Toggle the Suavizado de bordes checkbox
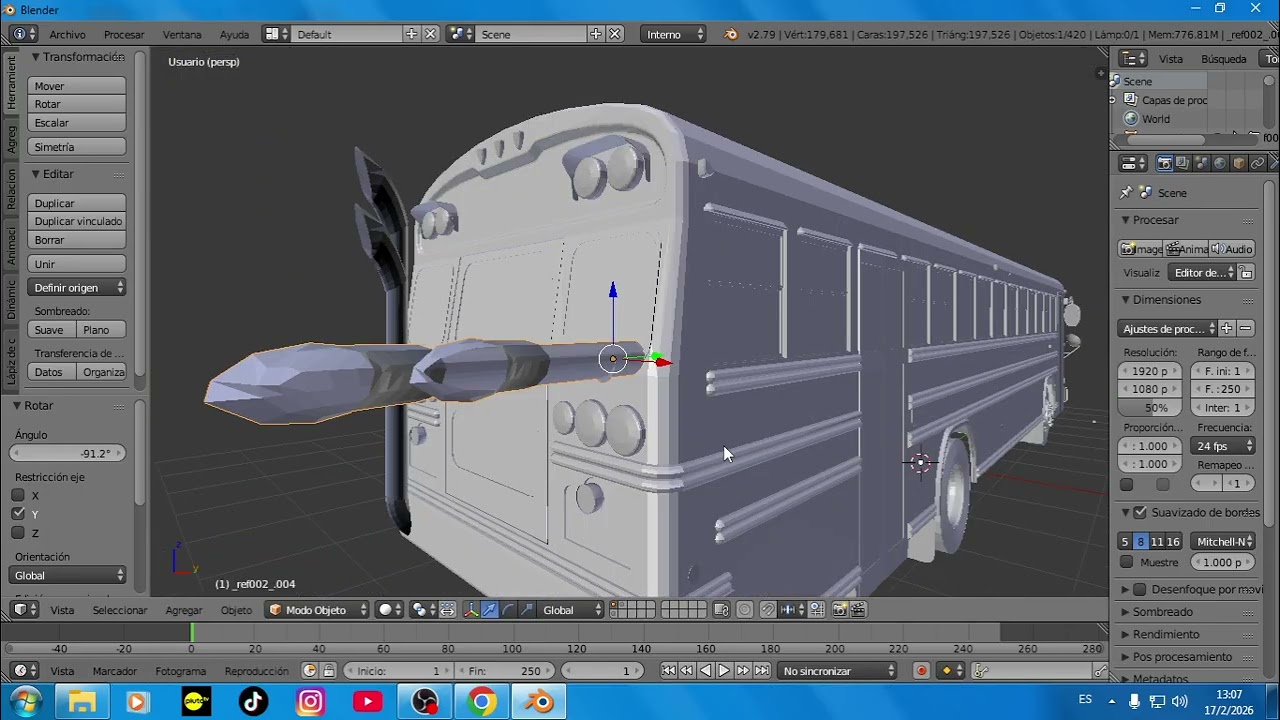The width and height of the screenshot is (1280, 720). pyautogui.click(x=1140, y=512)
